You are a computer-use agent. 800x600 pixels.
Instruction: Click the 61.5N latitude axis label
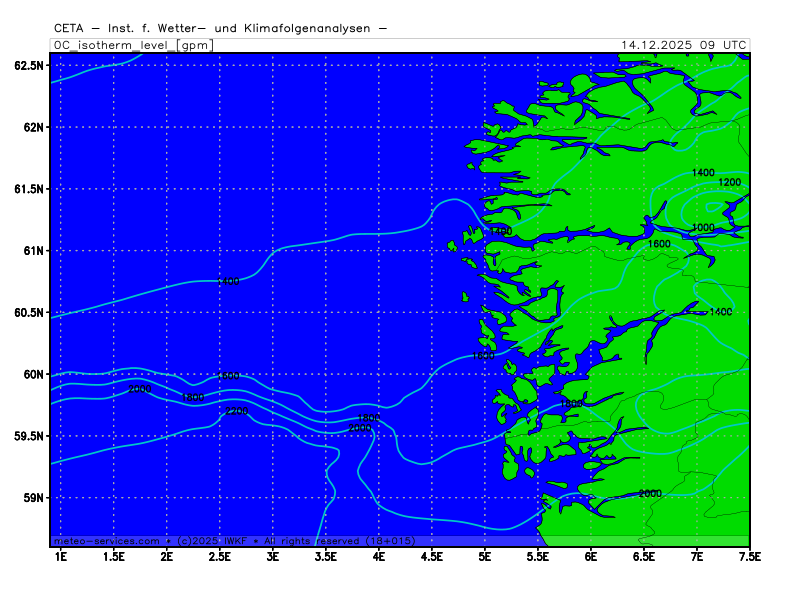click(29, 189)
